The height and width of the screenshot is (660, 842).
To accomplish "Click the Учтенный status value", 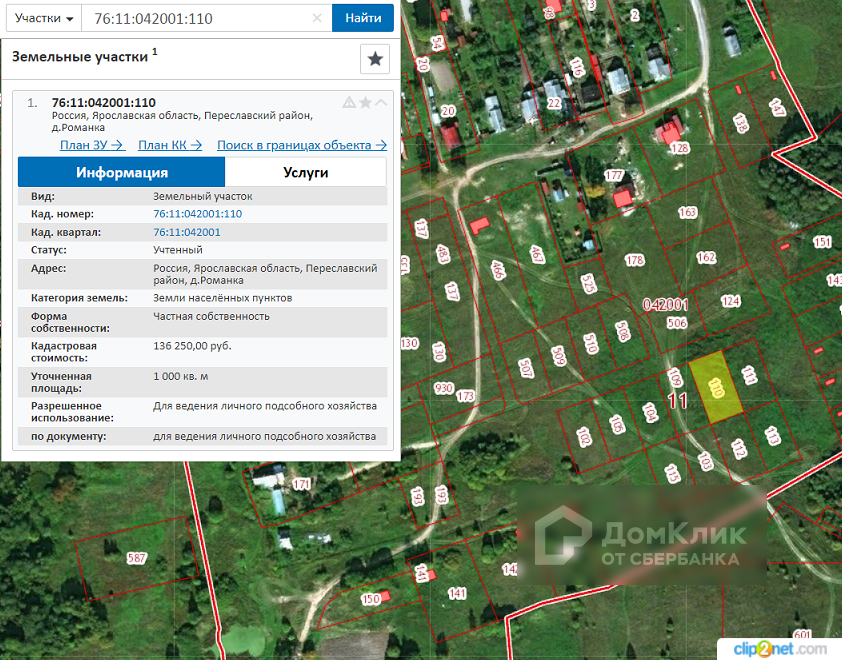I will (x=178, y=250).
